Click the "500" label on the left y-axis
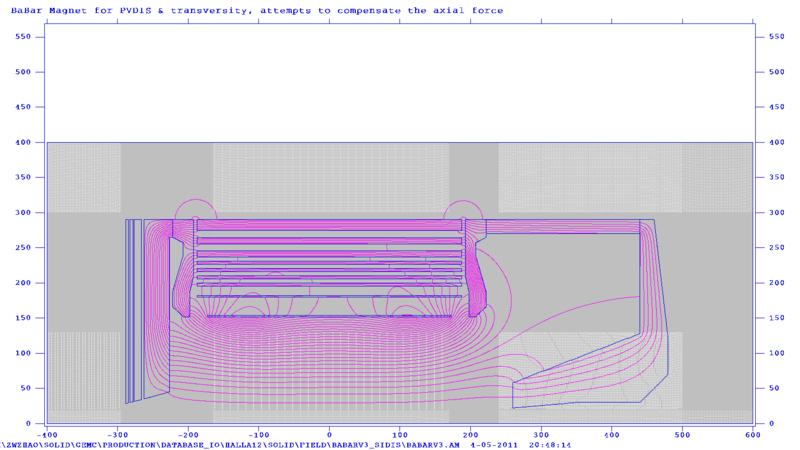800x450 pixels. pyautogui.click(x=23, y=72)
